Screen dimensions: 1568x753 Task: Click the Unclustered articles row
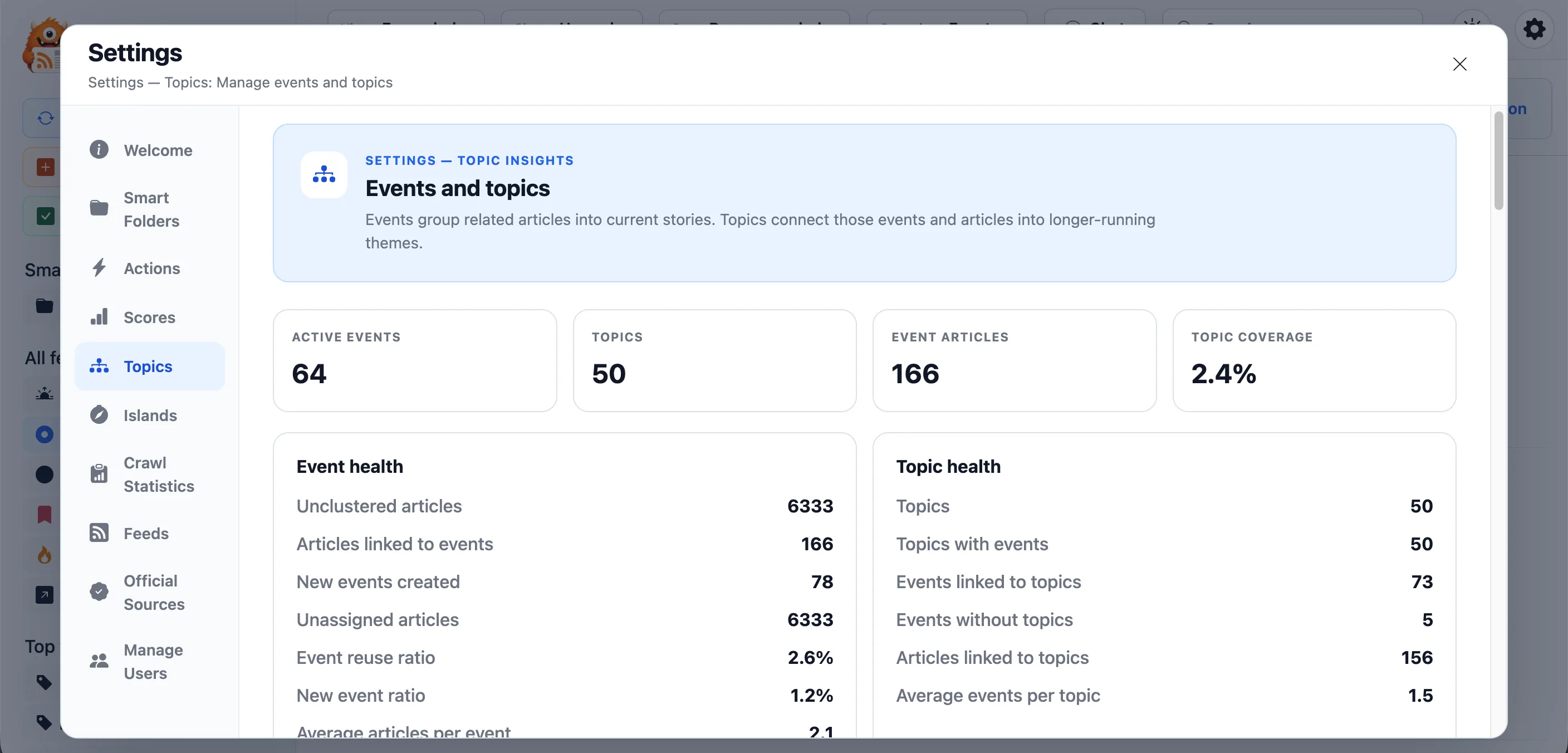565,506
